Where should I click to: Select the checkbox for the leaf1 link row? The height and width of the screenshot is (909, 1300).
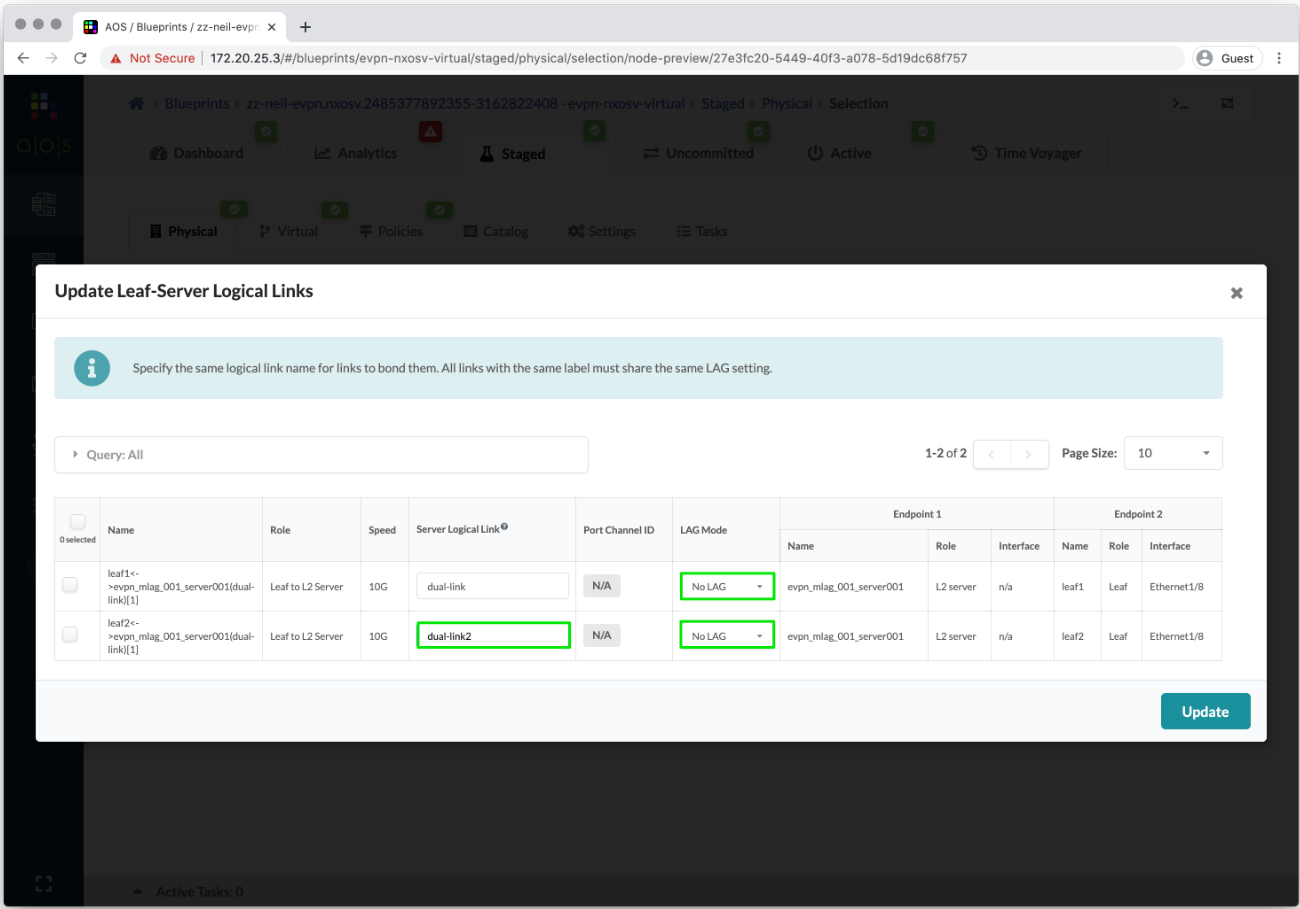(x=69, y=585)
